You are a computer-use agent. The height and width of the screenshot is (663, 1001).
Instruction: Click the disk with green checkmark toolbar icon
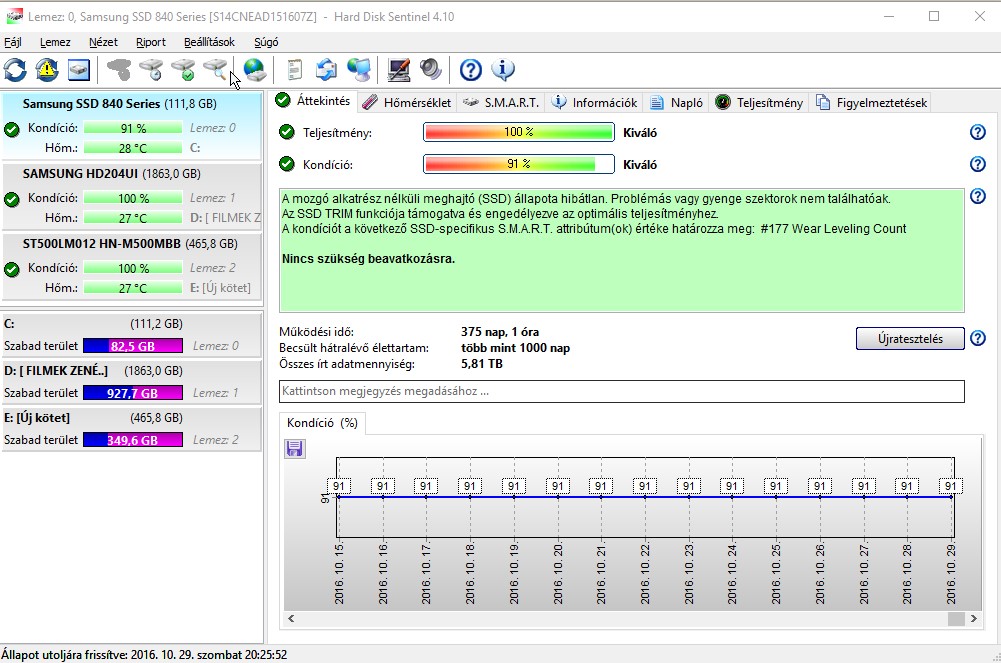click(183, 70)
